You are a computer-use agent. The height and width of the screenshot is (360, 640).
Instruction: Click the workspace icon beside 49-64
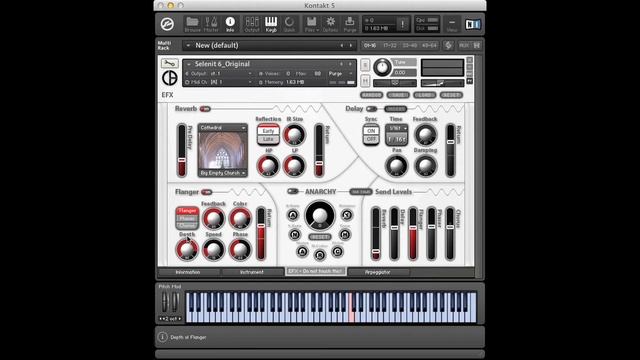(448, 45)
